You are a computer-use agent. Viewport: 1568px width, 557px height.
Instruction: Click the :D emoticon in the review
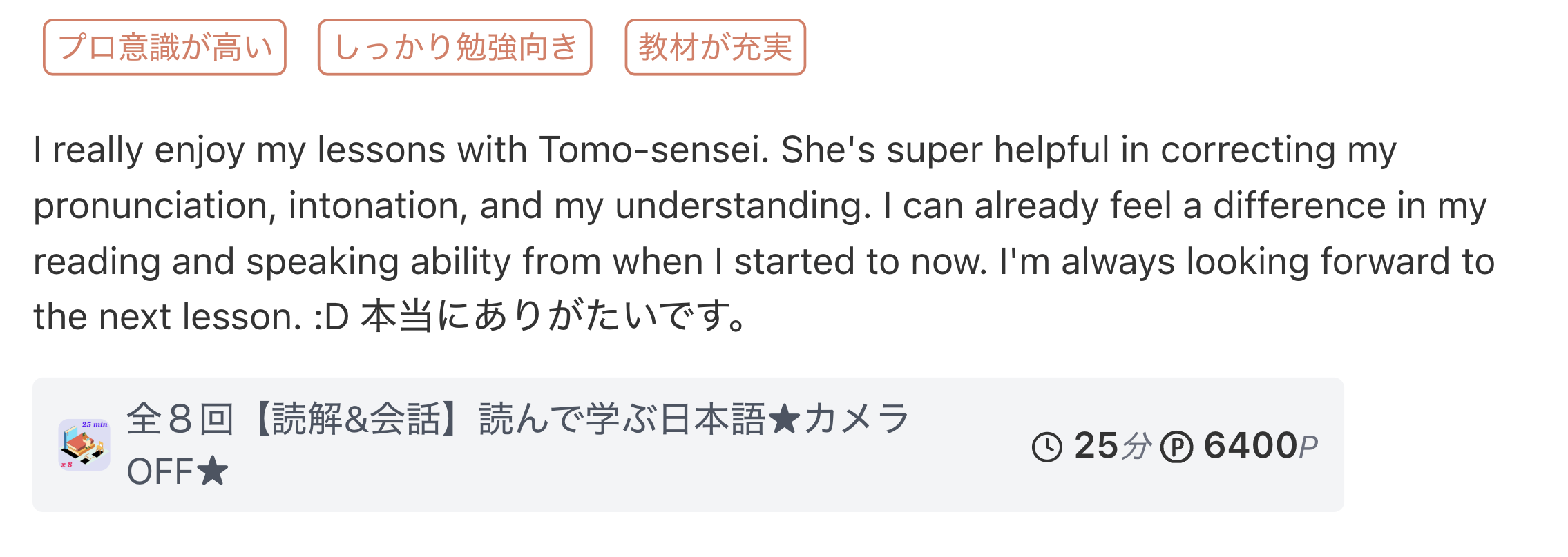[x=331, y=317]
